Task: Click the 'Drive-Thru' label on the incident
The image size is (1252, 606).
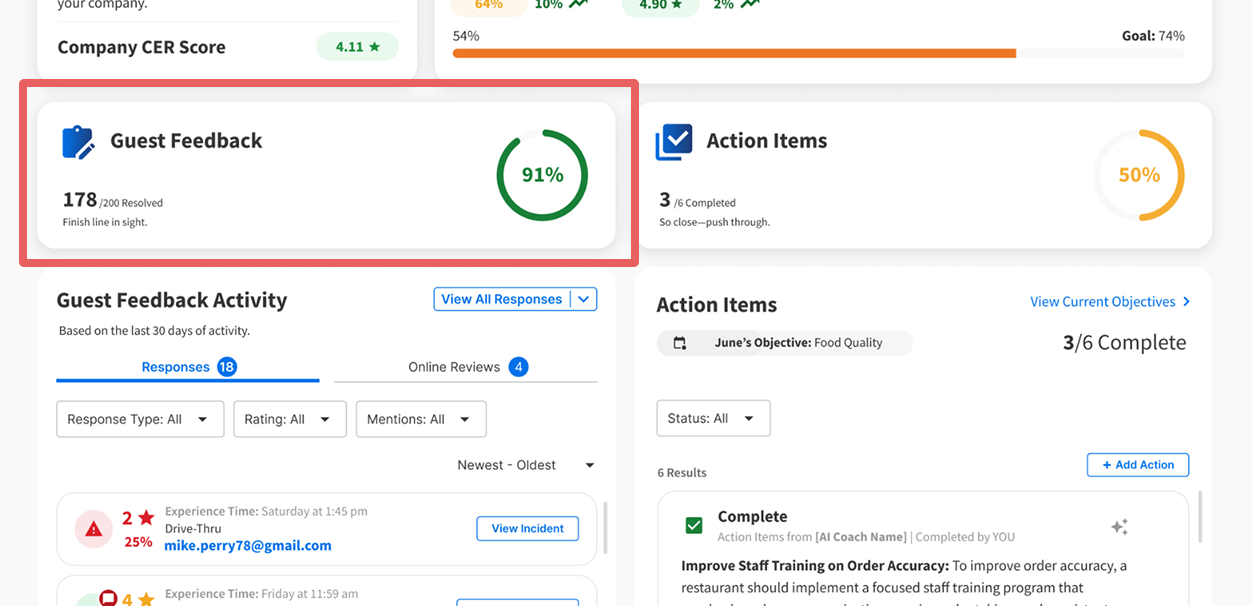Action: (193, 528)
